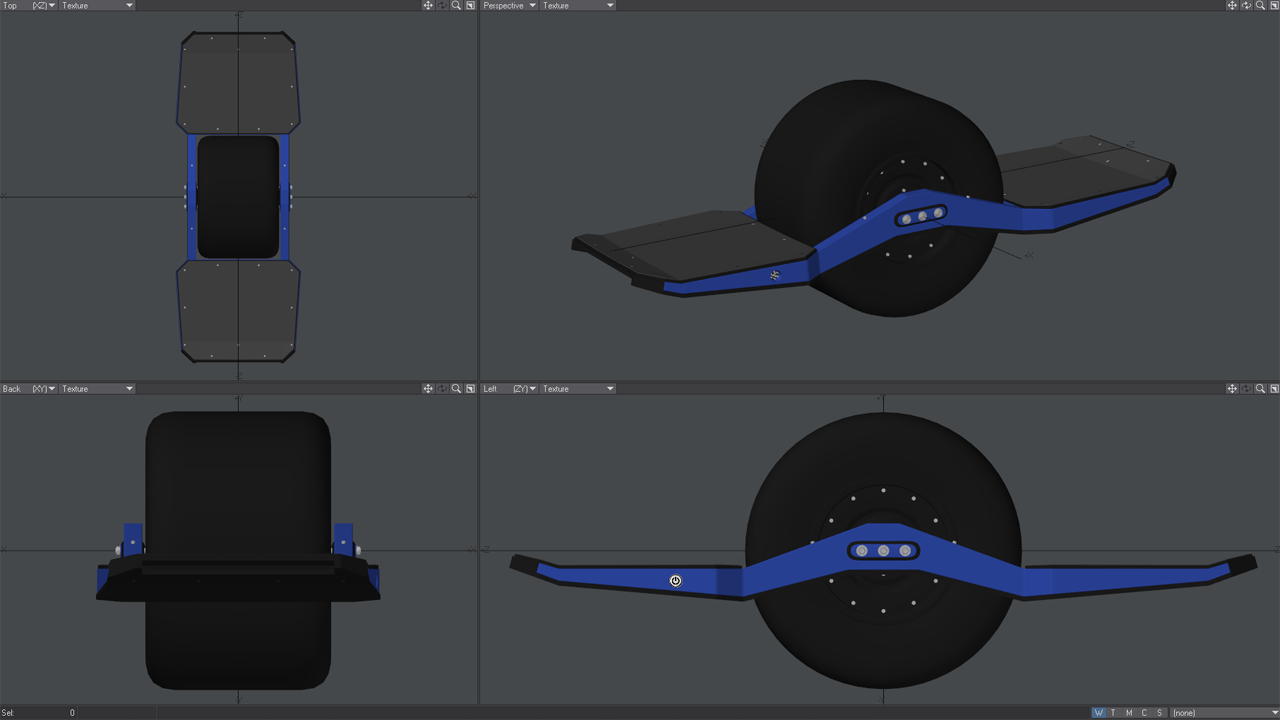Select the pan icon in the Back viewport header
Viewport: 1280px width, 720px height.
coord(428,388)
